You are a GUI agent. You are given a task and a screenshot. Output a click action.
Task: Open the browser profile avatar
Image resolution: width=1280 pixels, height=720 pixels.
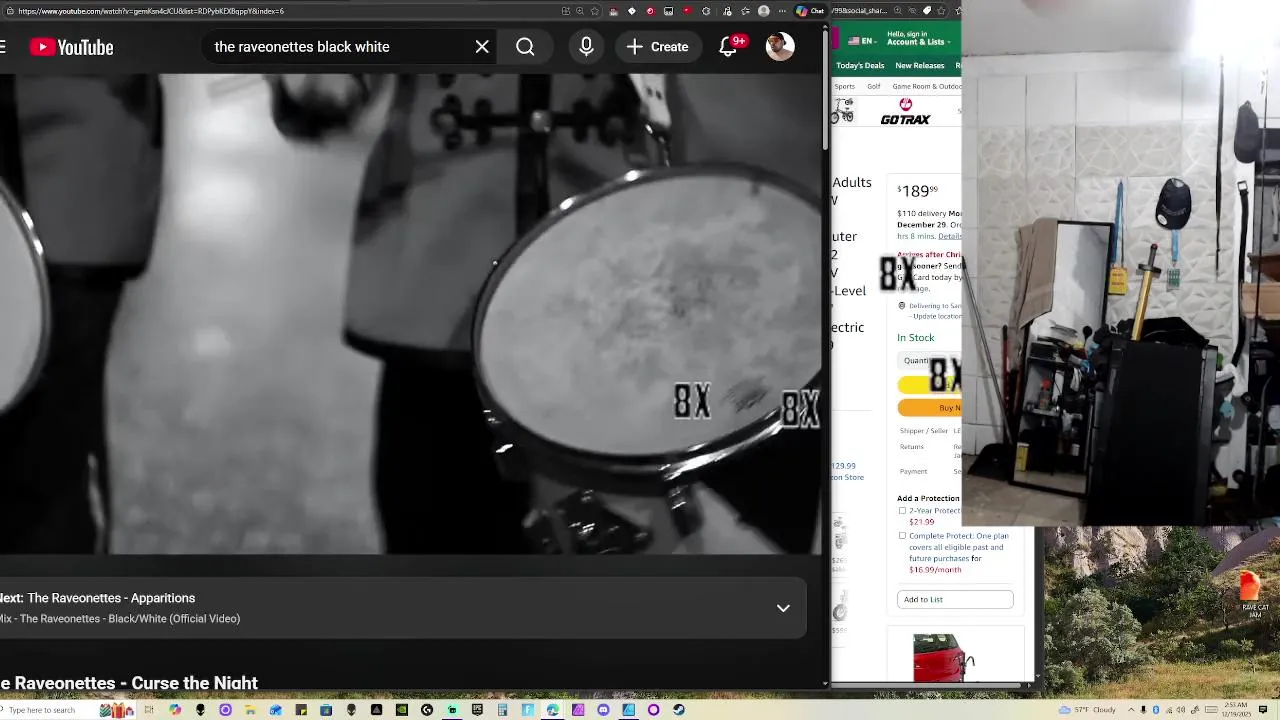tap(764, 11)
